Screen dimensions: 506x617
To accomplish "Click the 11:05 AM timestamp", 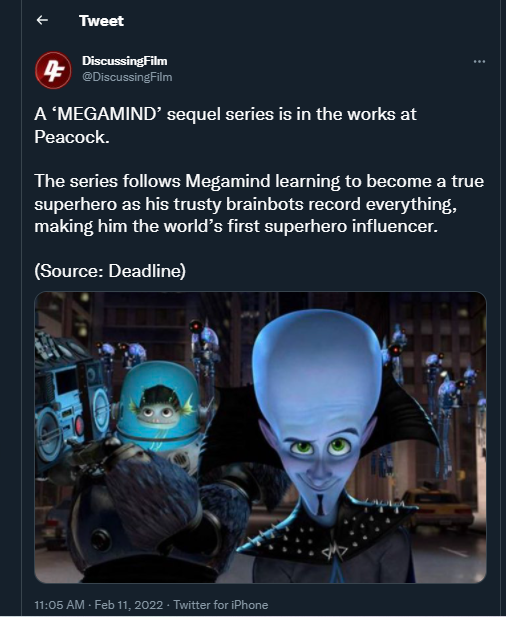I will [x=59, y=604].
